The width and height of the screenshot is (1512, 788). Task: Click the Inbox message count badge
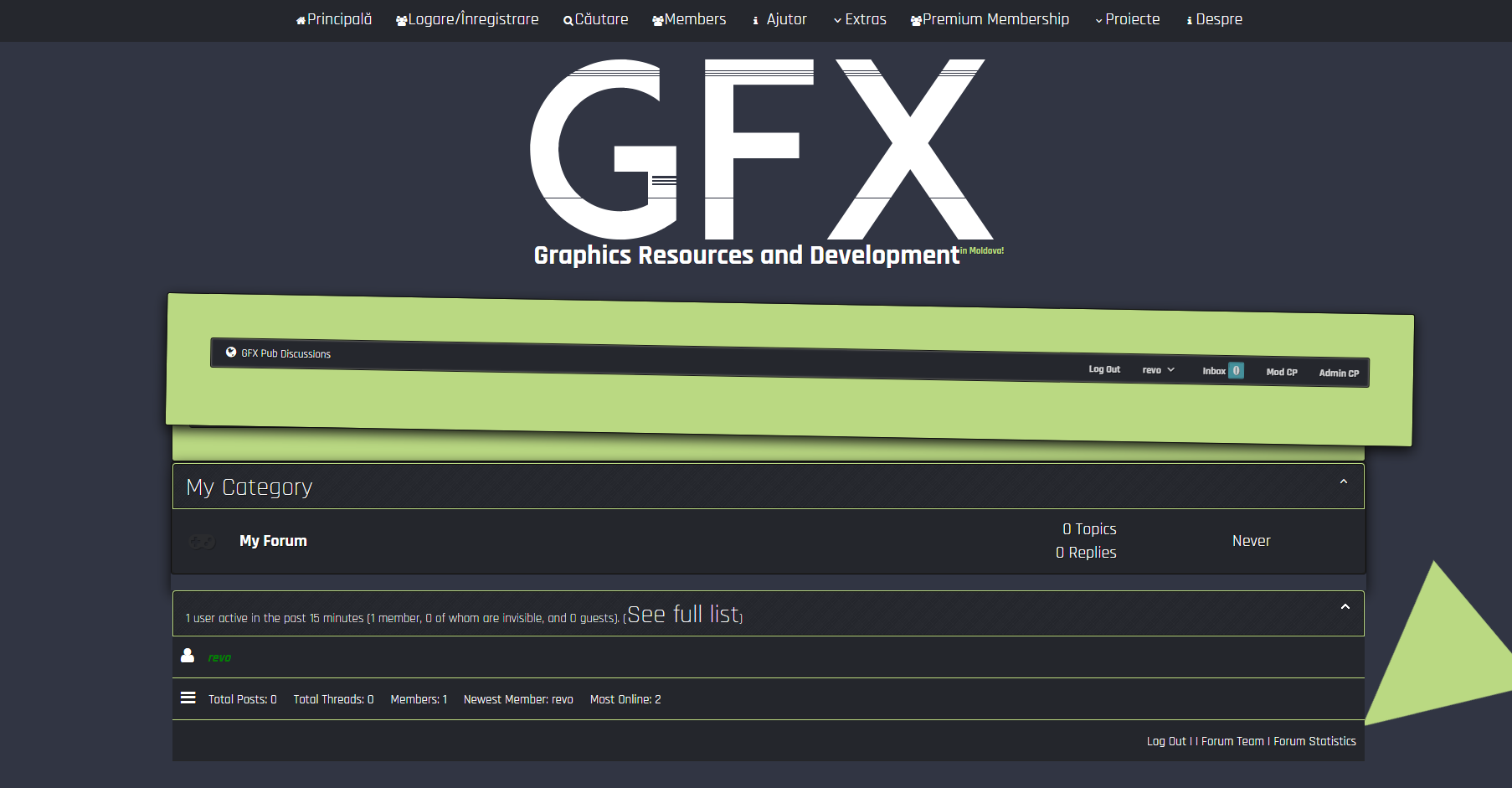(1236, 371)
